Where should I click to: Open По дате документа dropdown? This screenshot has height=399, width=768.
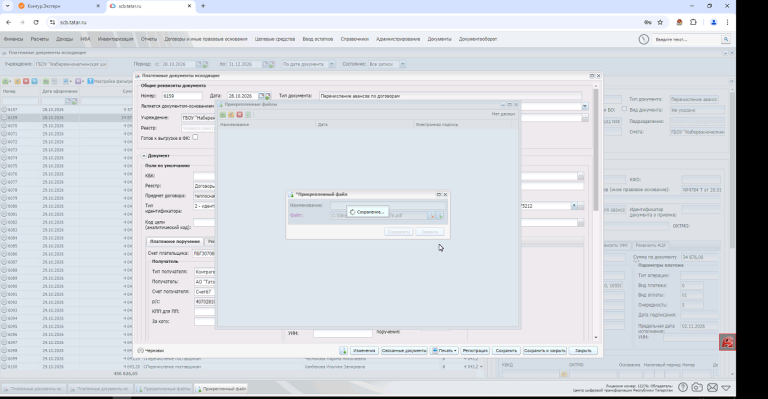click(332, 64)
